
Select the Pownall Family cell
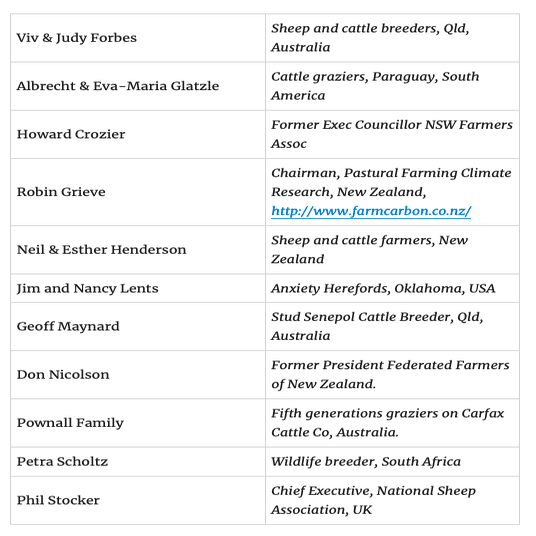(x=138, y=423)
